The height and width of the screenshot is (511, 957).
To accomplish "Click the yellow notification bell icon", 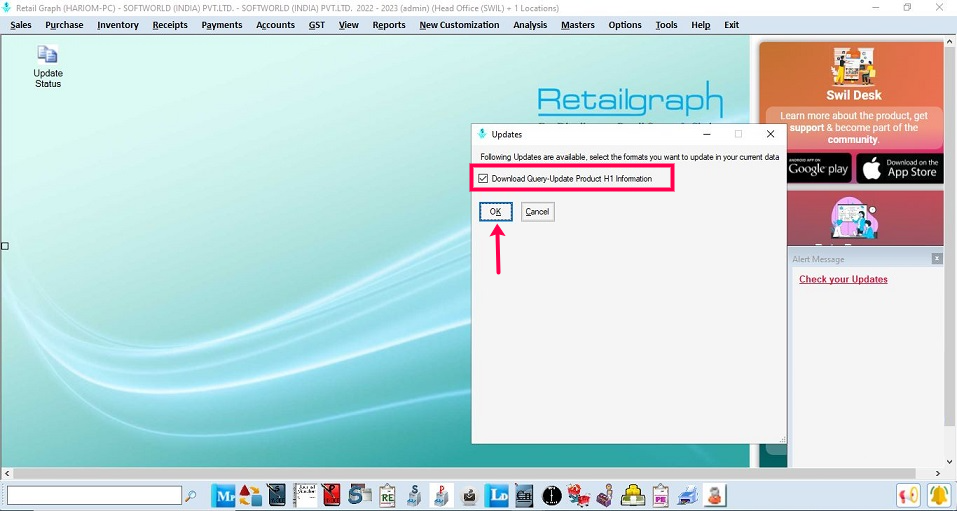I will [x=939, y=495].
